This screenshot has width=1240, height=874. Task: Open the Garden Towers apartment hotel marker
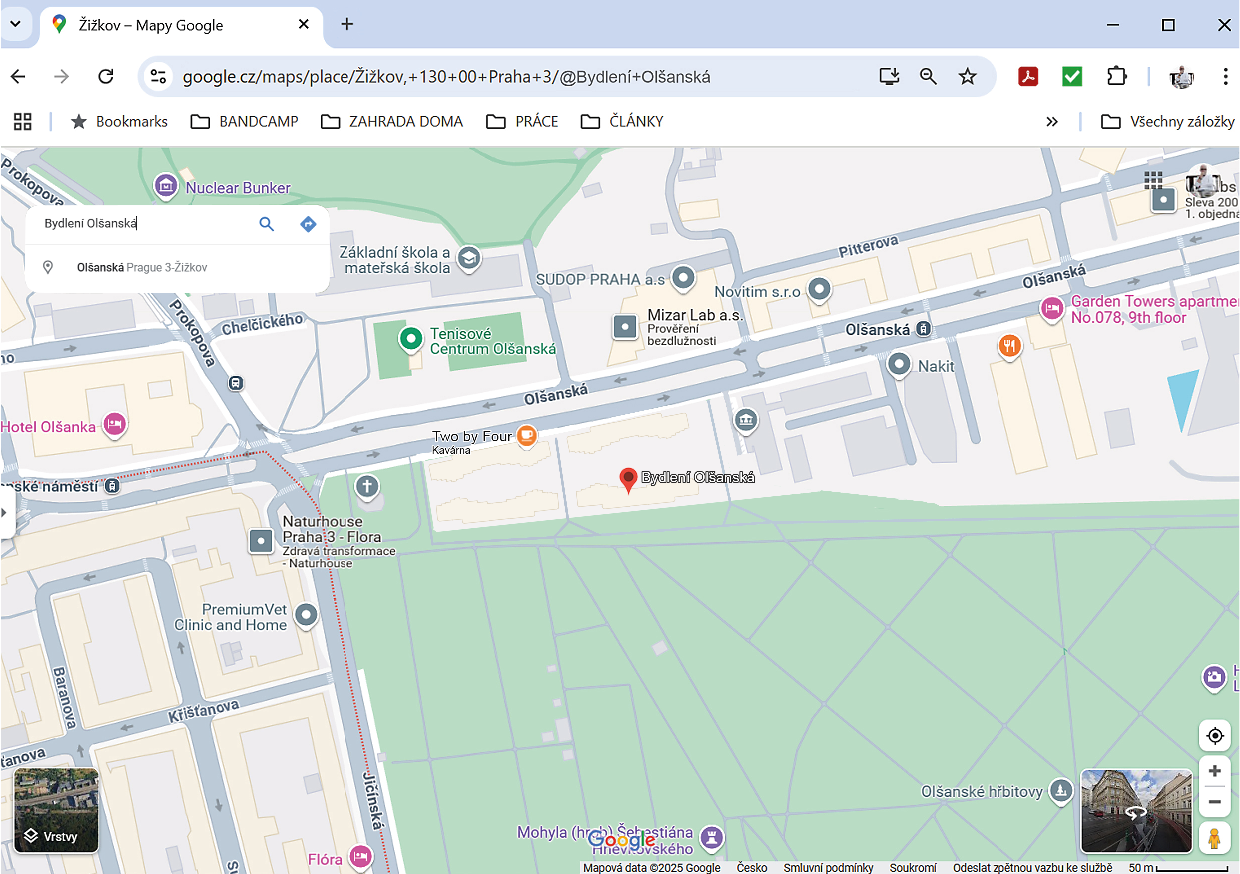pyautogui.click(x=1051, y=308)
